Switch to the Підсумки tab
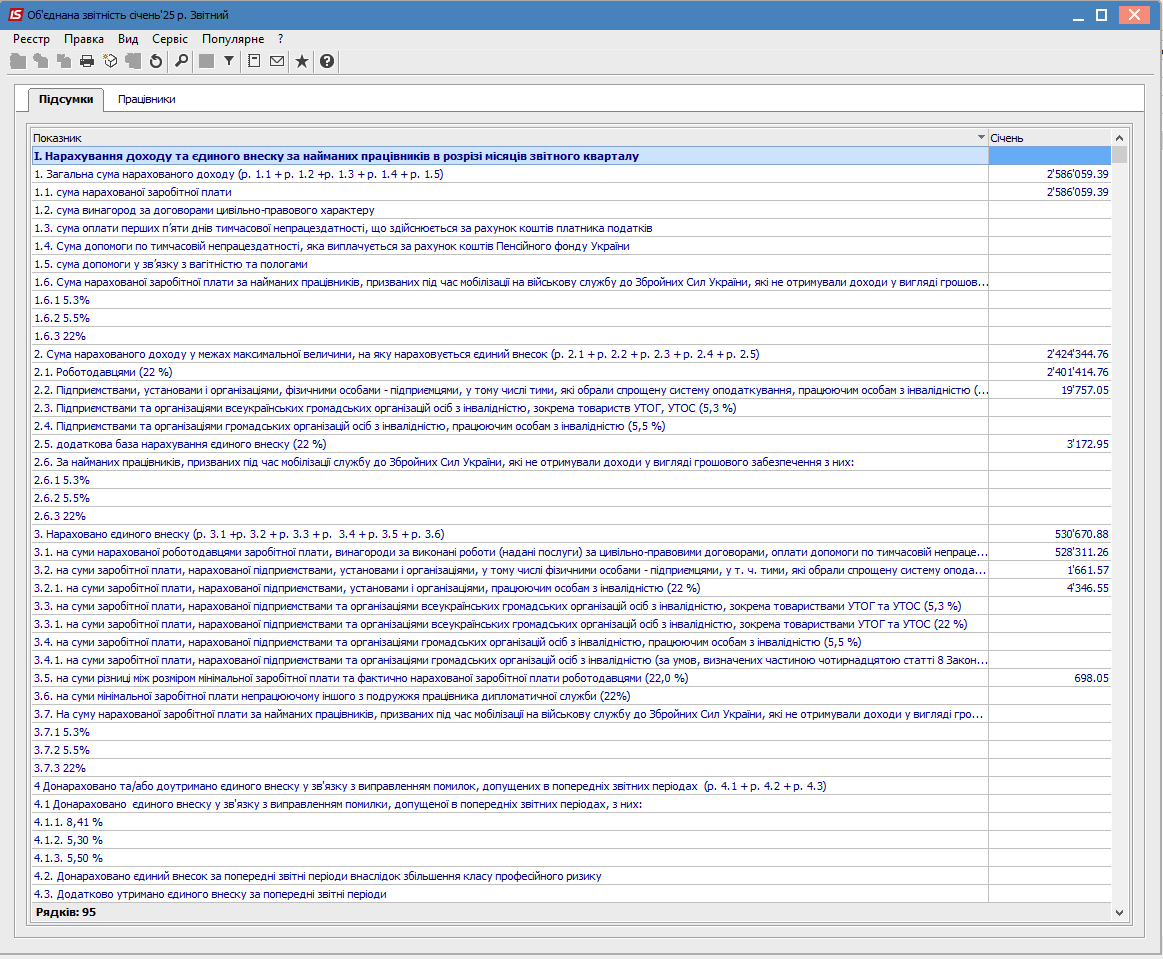Screen dimensions: 1163x959 66,99
